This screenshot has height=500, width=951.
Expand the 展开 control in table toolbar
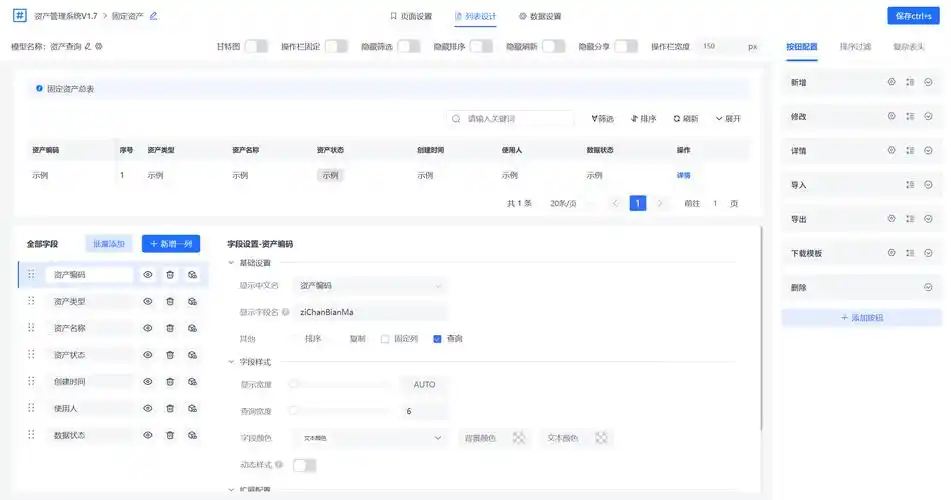coord(728,118)
